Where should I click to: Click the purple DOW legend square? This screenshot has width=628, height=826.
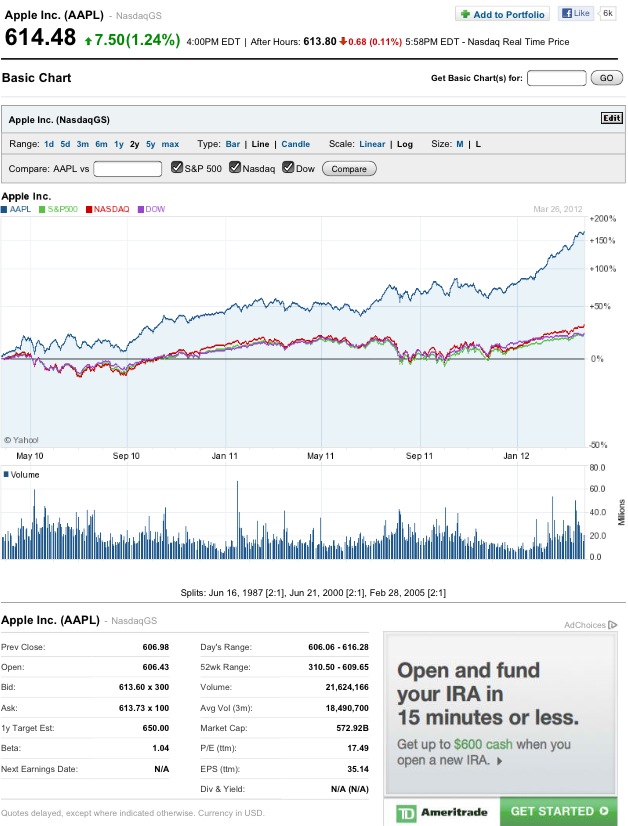pos(141,209)
